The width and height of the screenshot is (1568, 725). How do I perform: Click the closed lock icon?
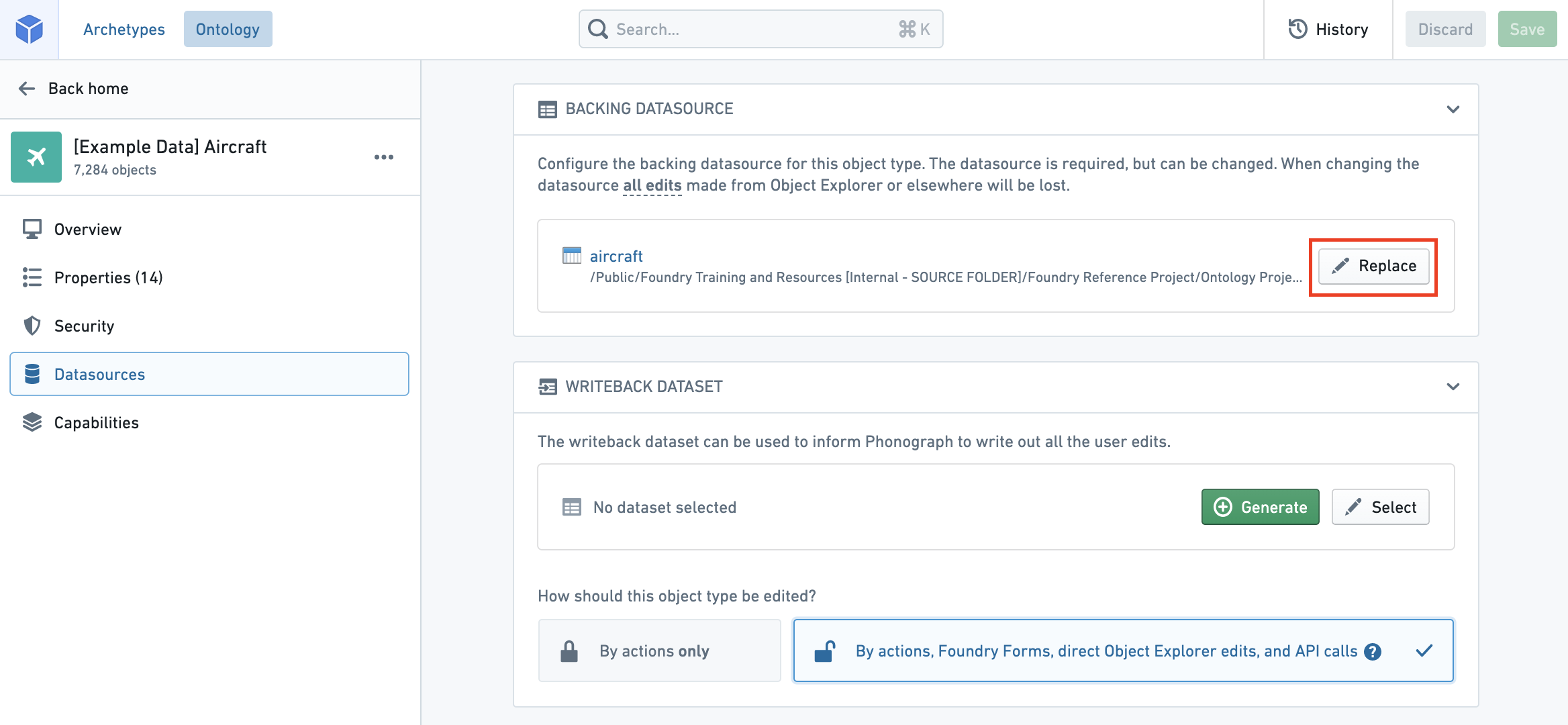(569, 651)
